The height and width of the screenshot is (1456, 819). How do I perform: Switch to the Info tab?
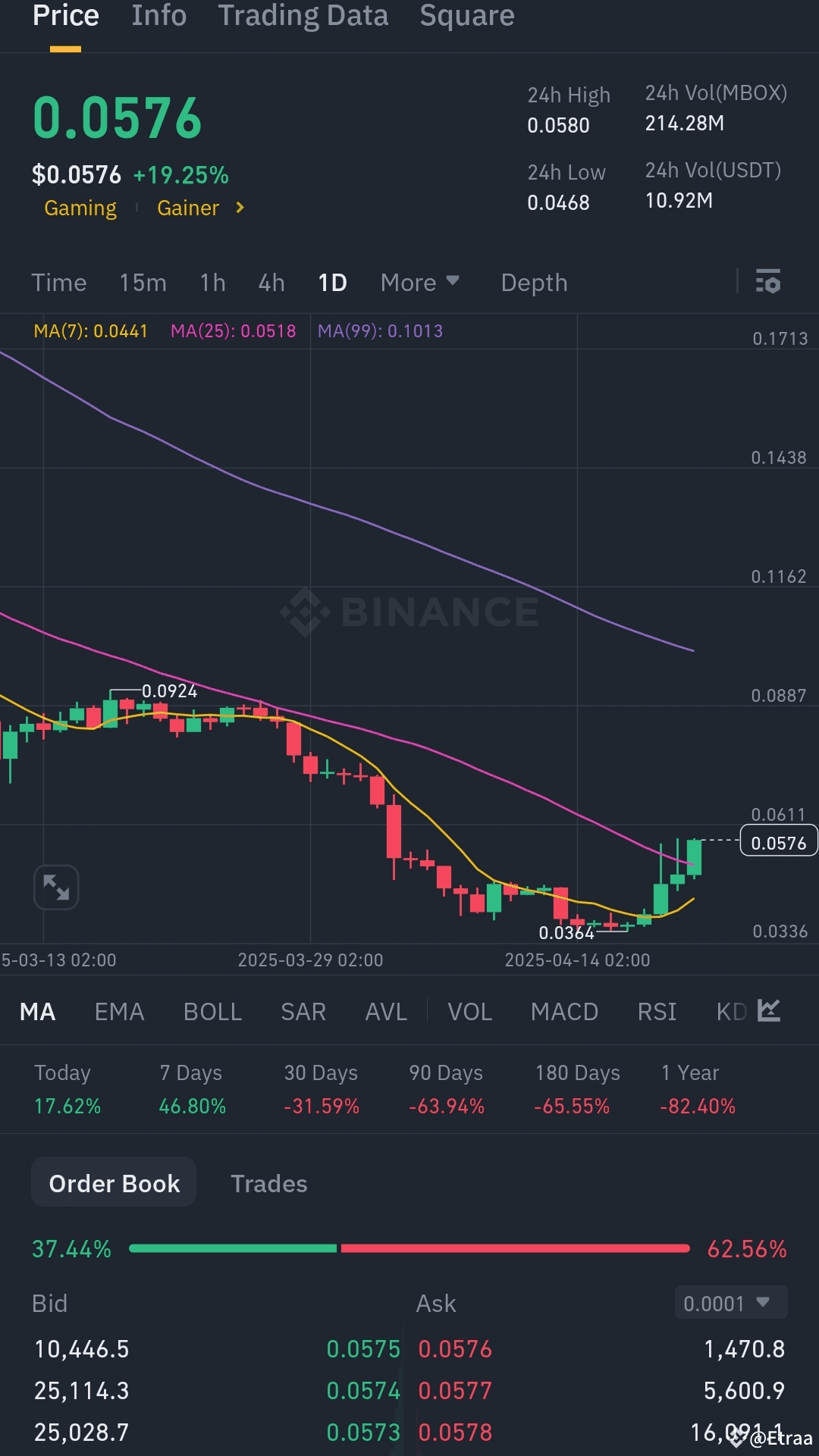coord(158,16)
